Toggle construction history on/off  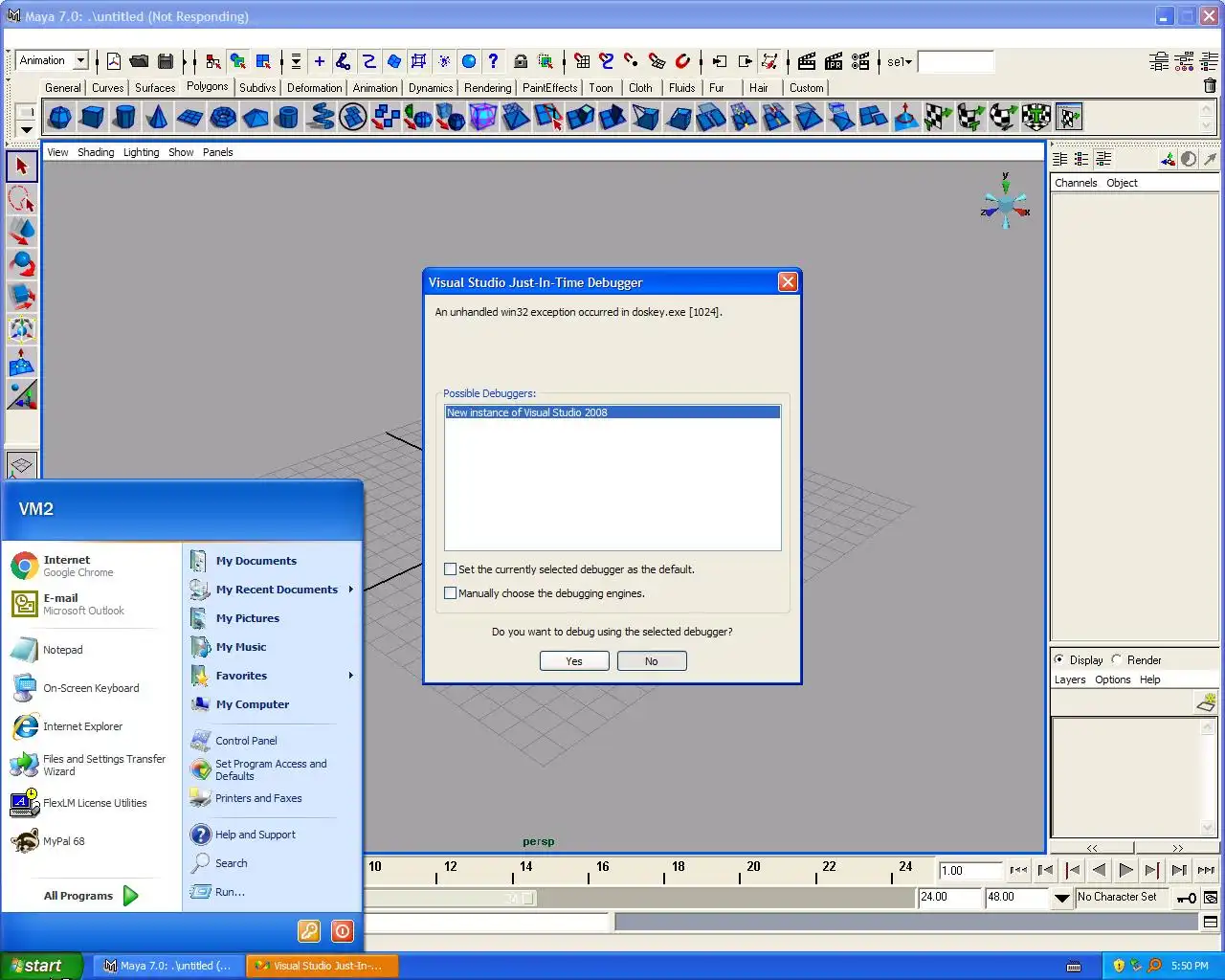click(769, 61)
